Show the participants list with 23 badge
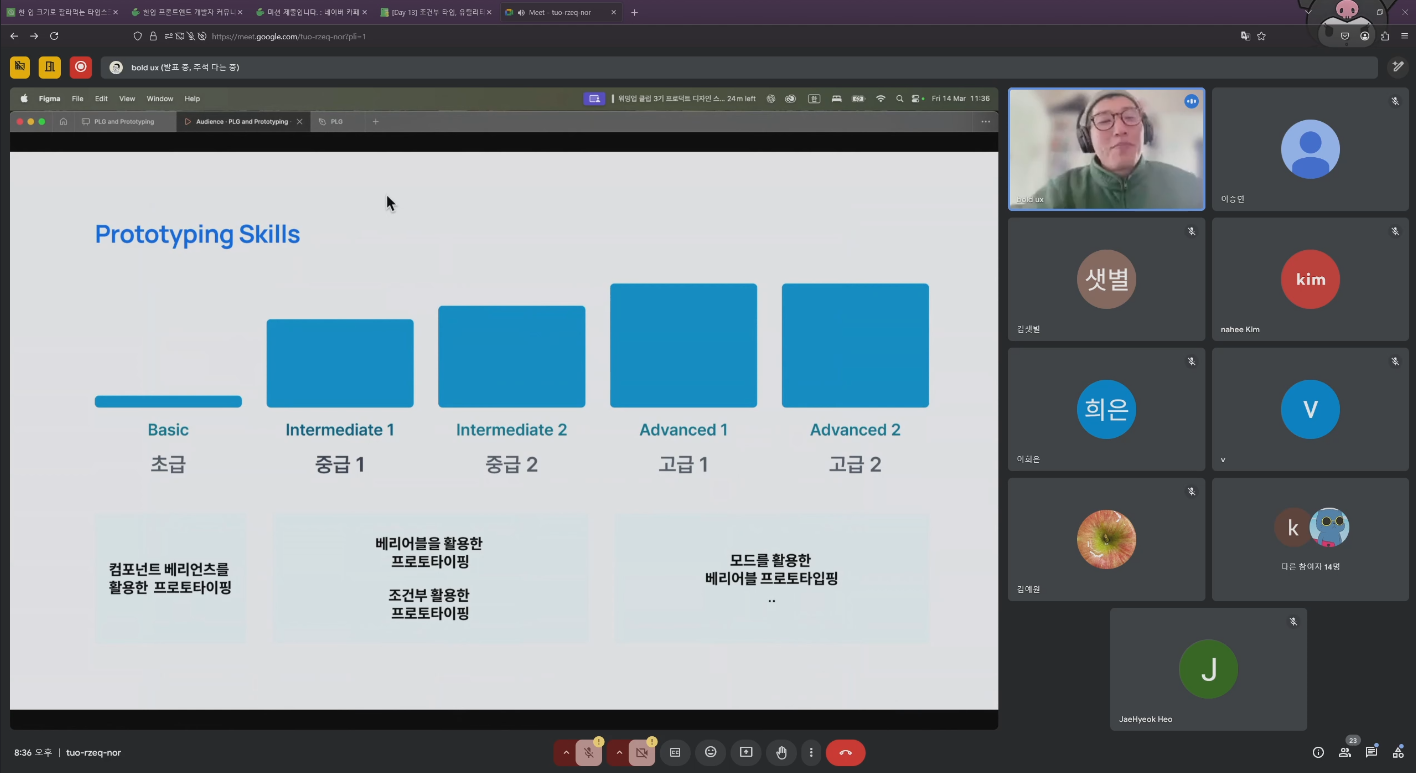The image size is (1416, 773). pyautogui.click(x=1345, y=752)
